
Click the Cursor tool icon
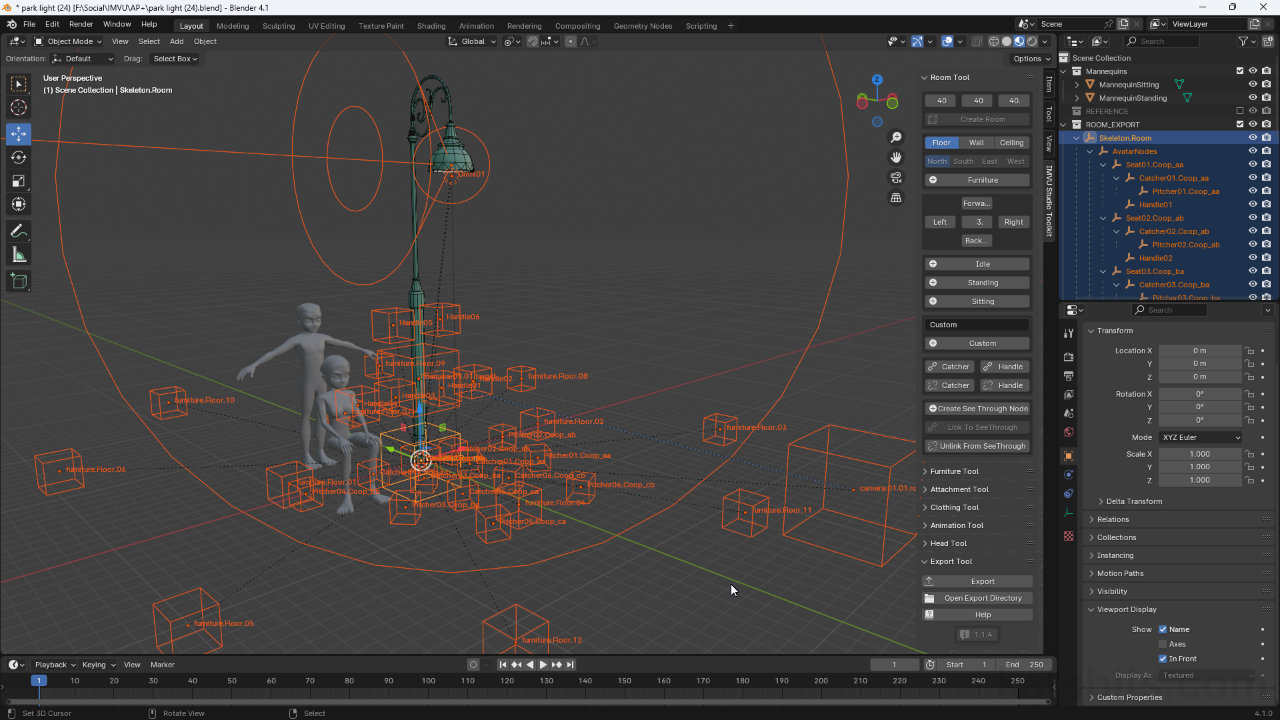(19, 108)
